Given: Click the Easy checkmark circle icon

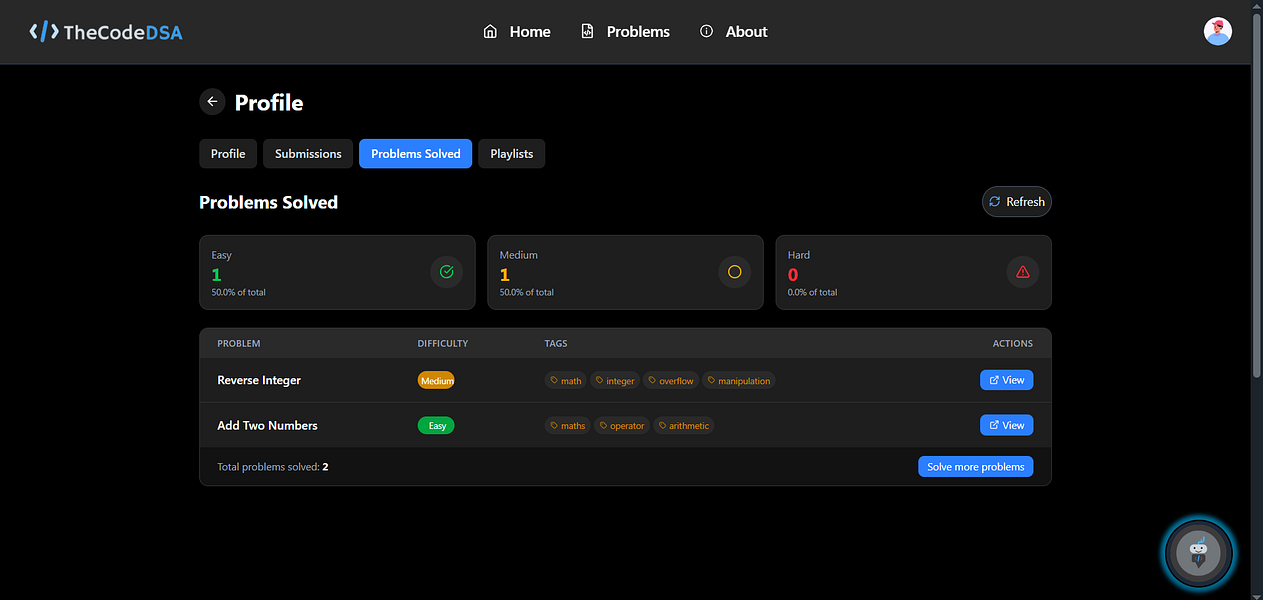Looking at the screenshot, I should [x=446, y=272].
